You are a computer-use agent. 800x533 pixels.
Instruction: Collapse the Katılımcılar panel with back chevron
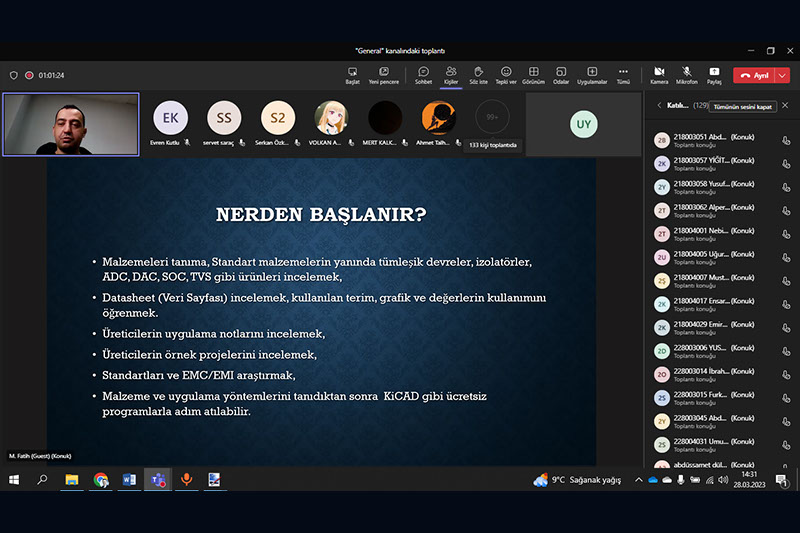(659, 105)
